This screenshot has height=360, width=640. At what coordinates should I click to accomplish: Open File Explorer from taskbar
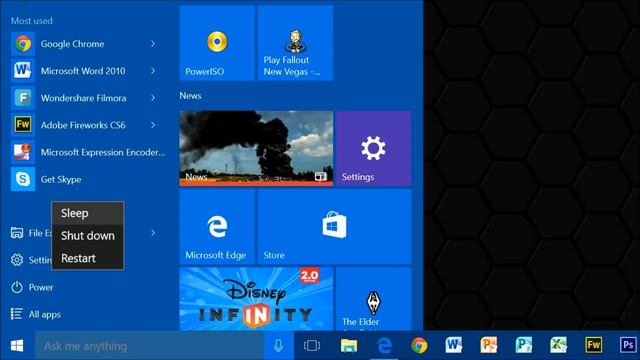349,346
